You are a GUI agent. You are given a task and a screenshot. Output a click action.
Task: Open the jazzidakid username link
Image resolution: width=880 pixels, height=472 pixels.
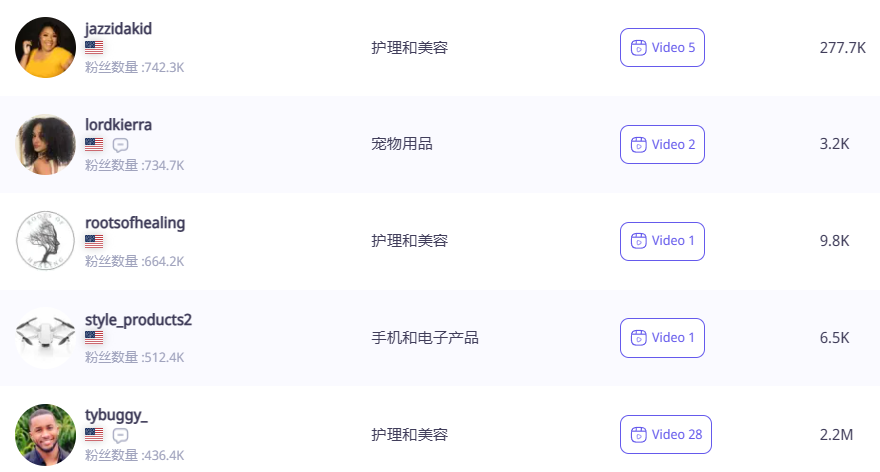[x=118, y=28]
